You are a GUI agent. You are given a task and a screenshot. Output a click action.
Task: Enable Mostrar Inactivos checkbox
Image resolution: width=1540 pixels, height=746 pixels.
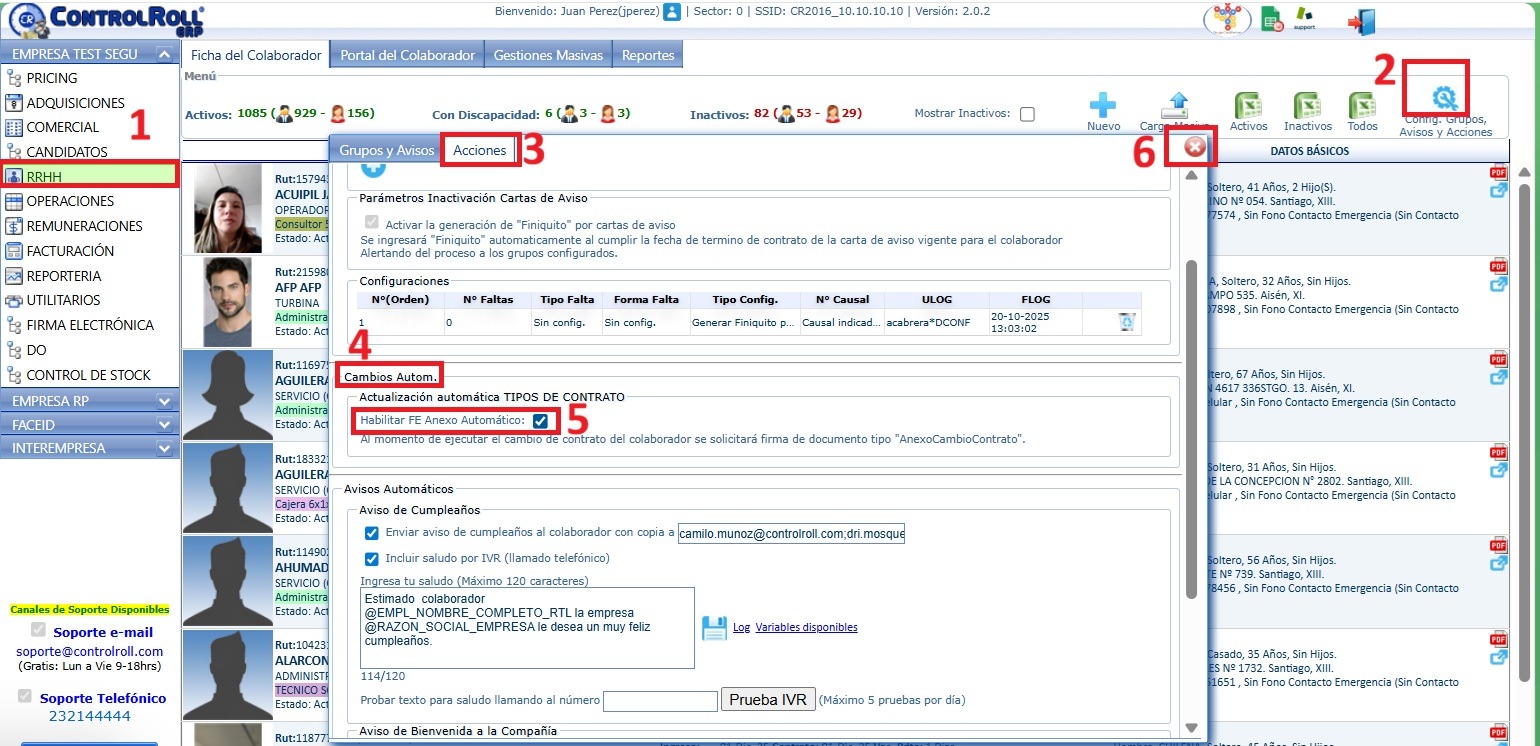click(x=1027, y=114)
